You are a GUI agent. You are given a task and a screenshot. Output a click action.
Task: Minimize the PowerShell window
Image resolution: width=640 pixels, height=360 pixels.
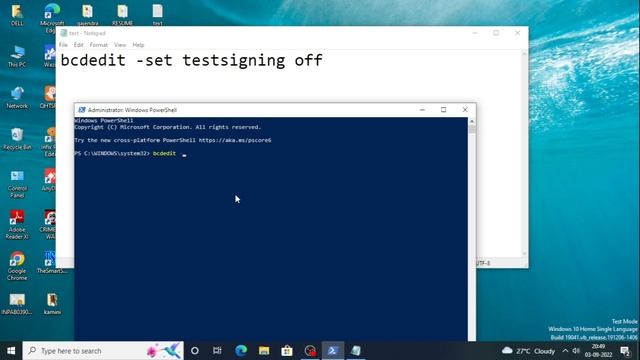click(422, 110)
